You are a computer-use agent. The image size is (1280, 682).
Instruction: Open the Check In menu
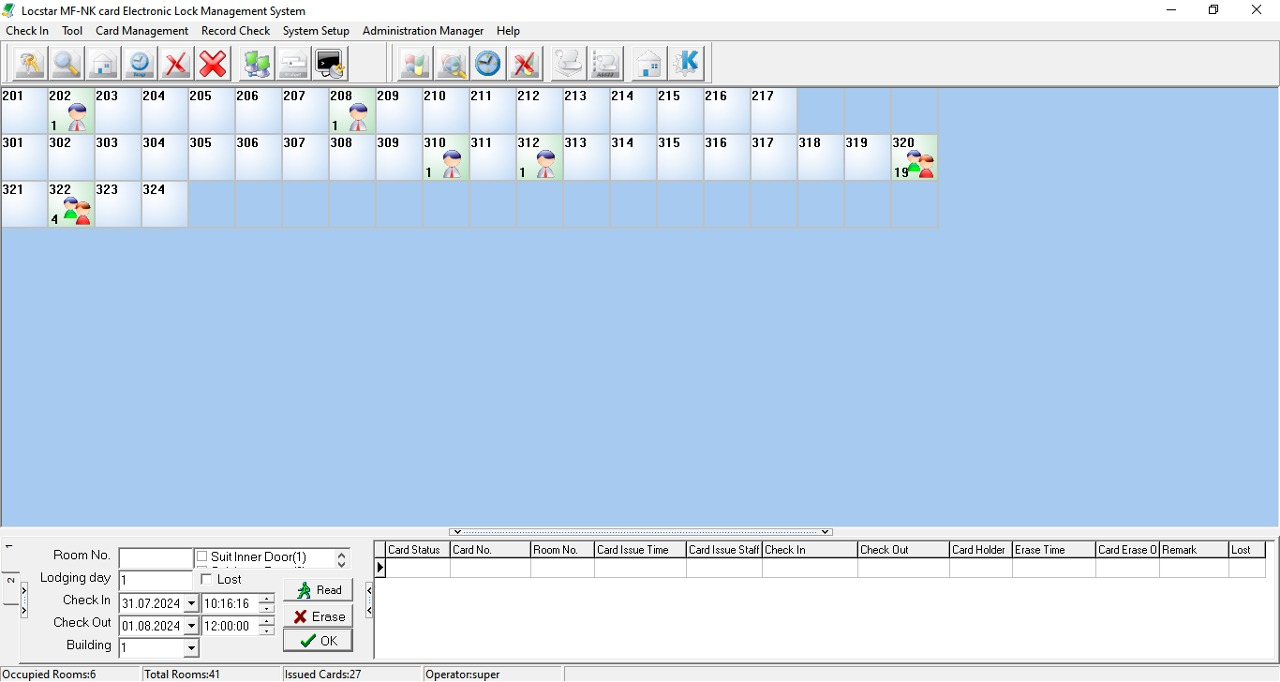coord(27,31)
